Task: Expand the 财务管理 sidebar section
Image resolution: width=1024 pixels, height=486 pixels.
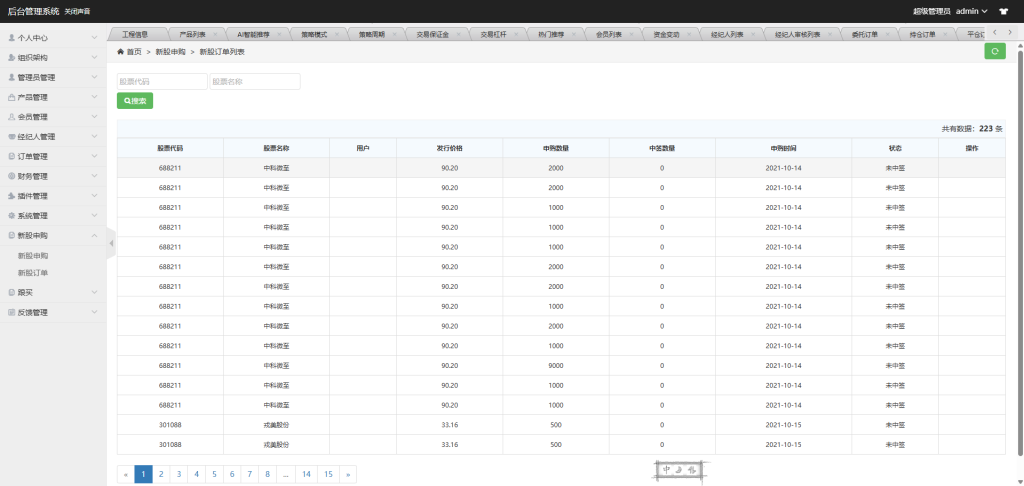Action: pyautogui.click(x=53, y=176)
